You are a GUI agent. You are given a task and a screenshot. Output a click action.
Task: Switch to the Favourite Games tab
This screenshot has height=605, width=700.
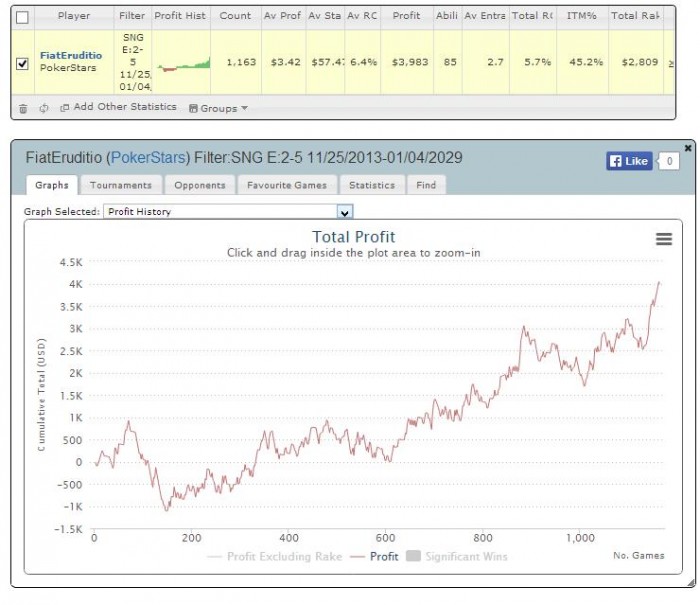[x=287, y=185]
